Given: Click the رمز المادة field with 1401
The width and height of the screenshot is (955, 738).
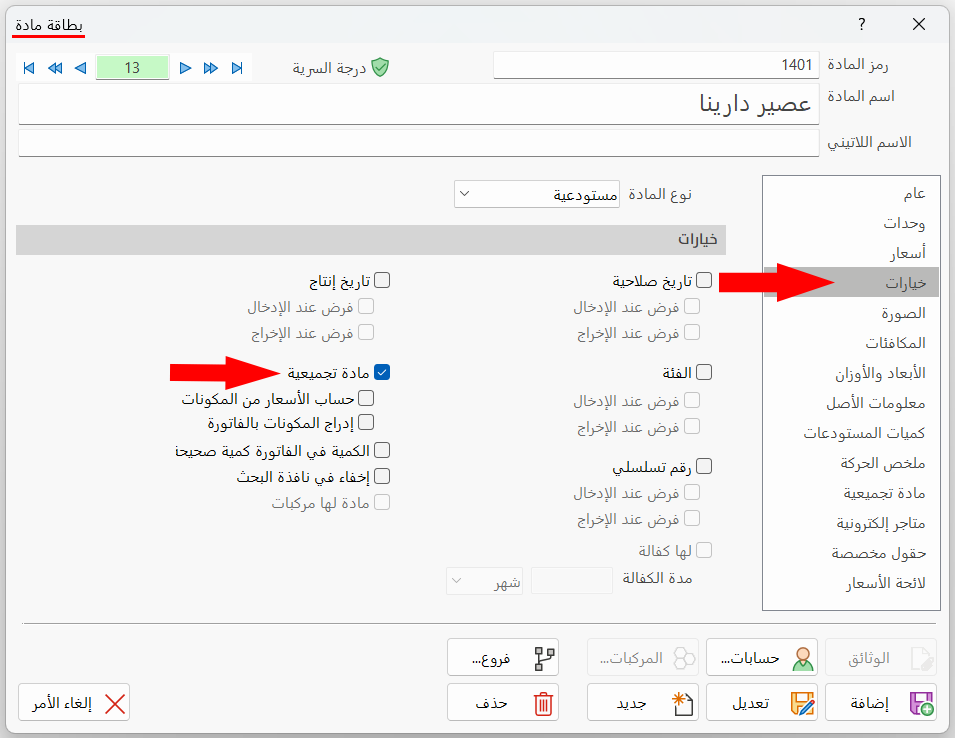Looking at the screenshot, I should pos(656,65).
